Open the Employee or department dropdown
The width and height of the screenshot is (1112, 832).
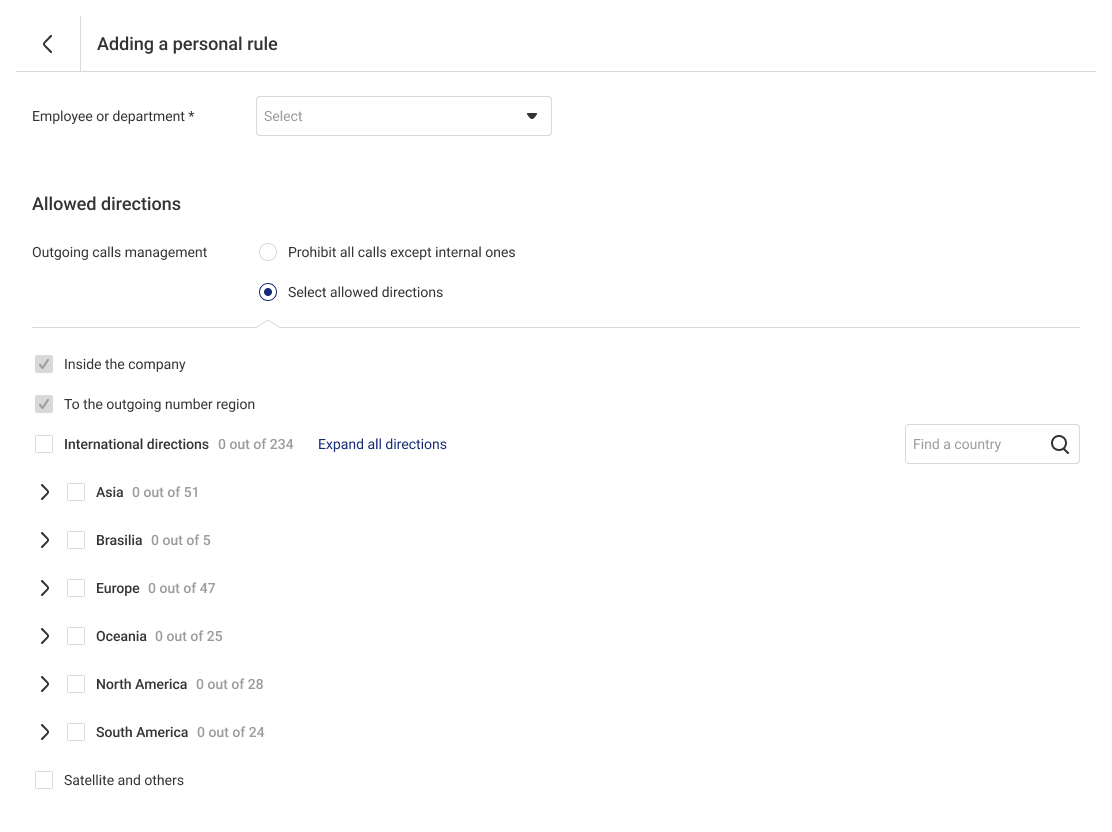[404, 116]
